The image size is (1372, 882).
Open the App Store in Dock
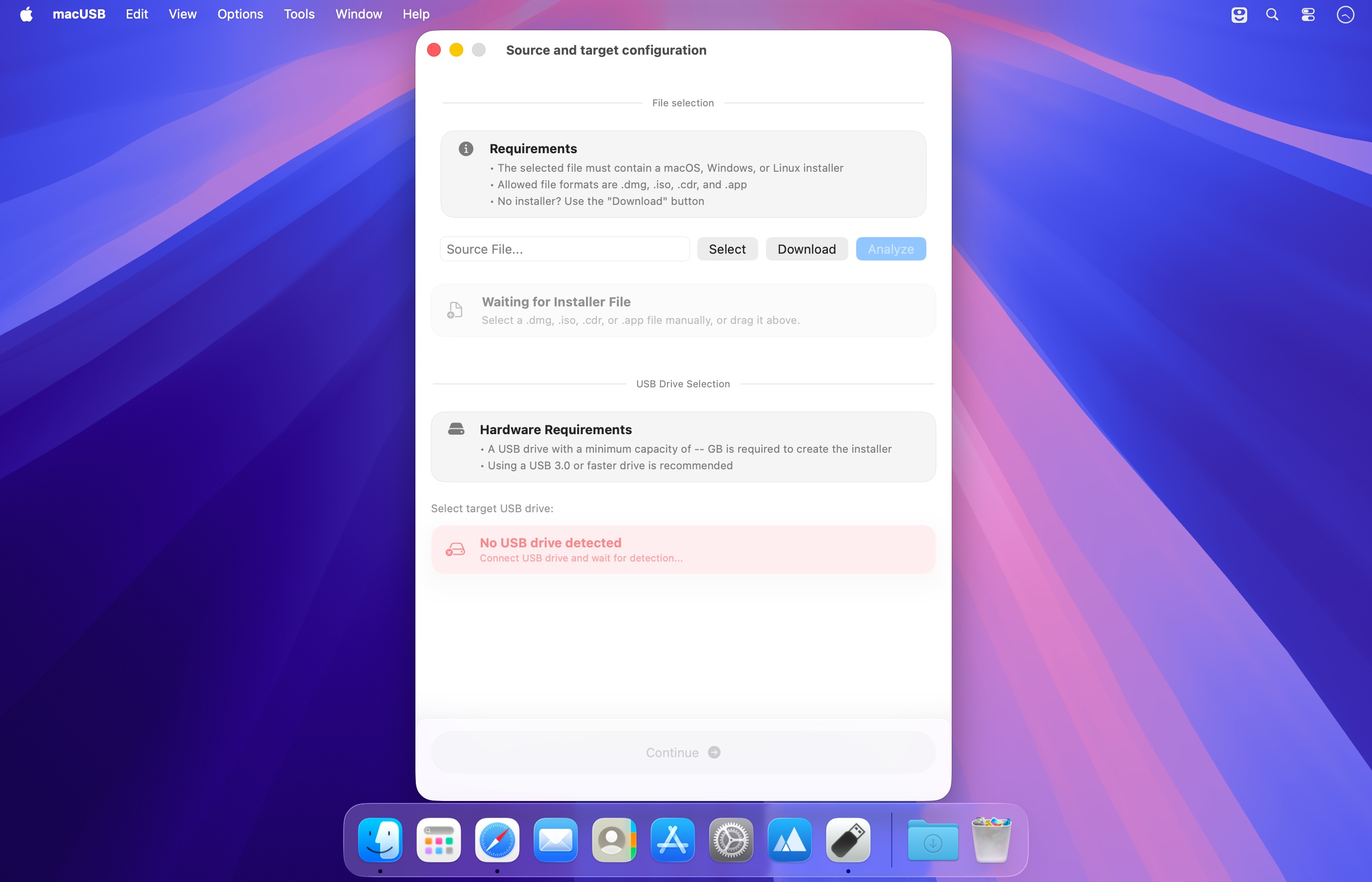tap(672, 840)
